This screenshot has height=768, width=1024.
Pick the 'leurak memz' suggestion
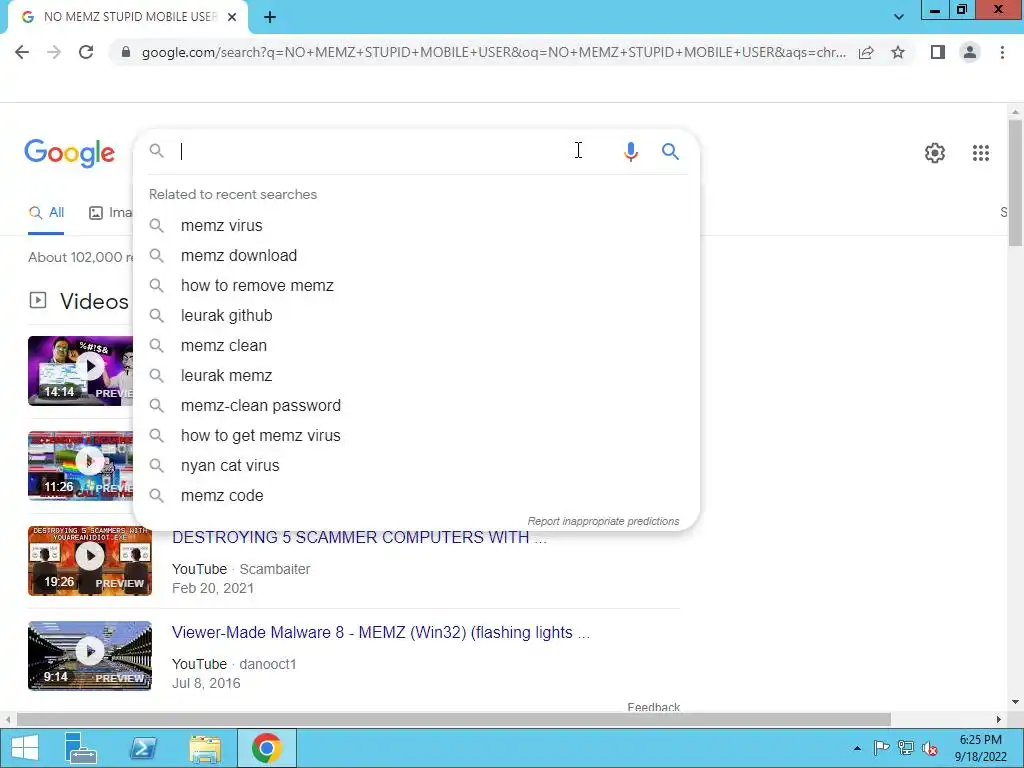(416, 376)
